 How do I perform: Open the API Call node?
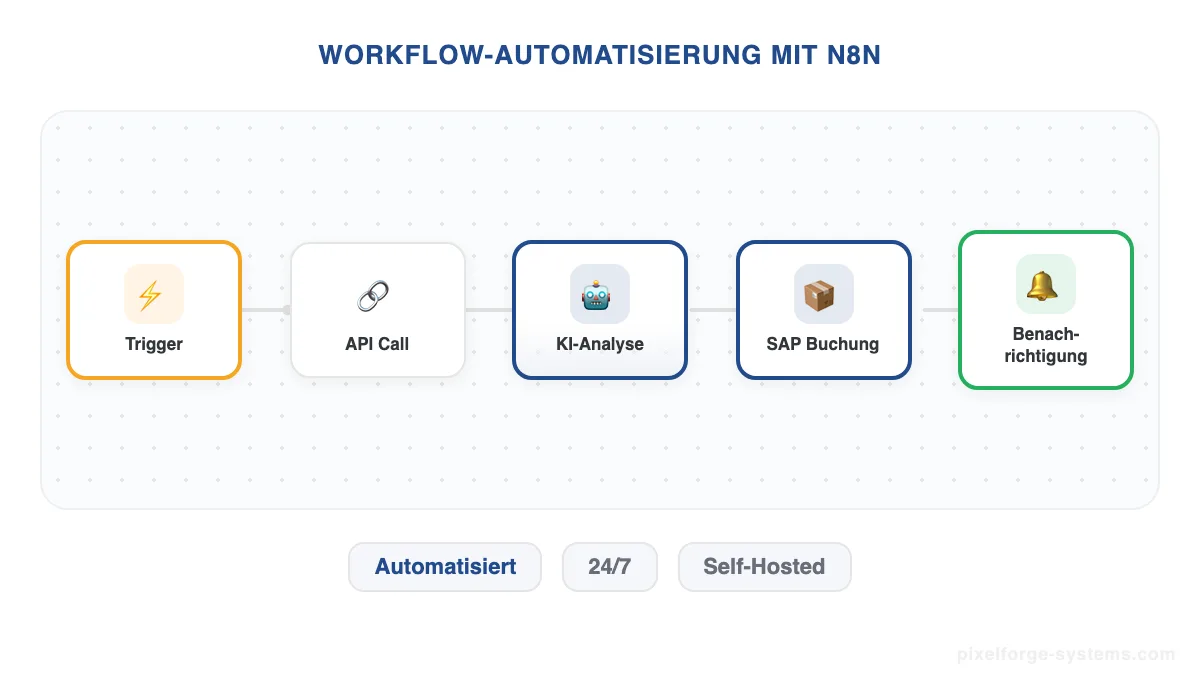coord(377,309)
